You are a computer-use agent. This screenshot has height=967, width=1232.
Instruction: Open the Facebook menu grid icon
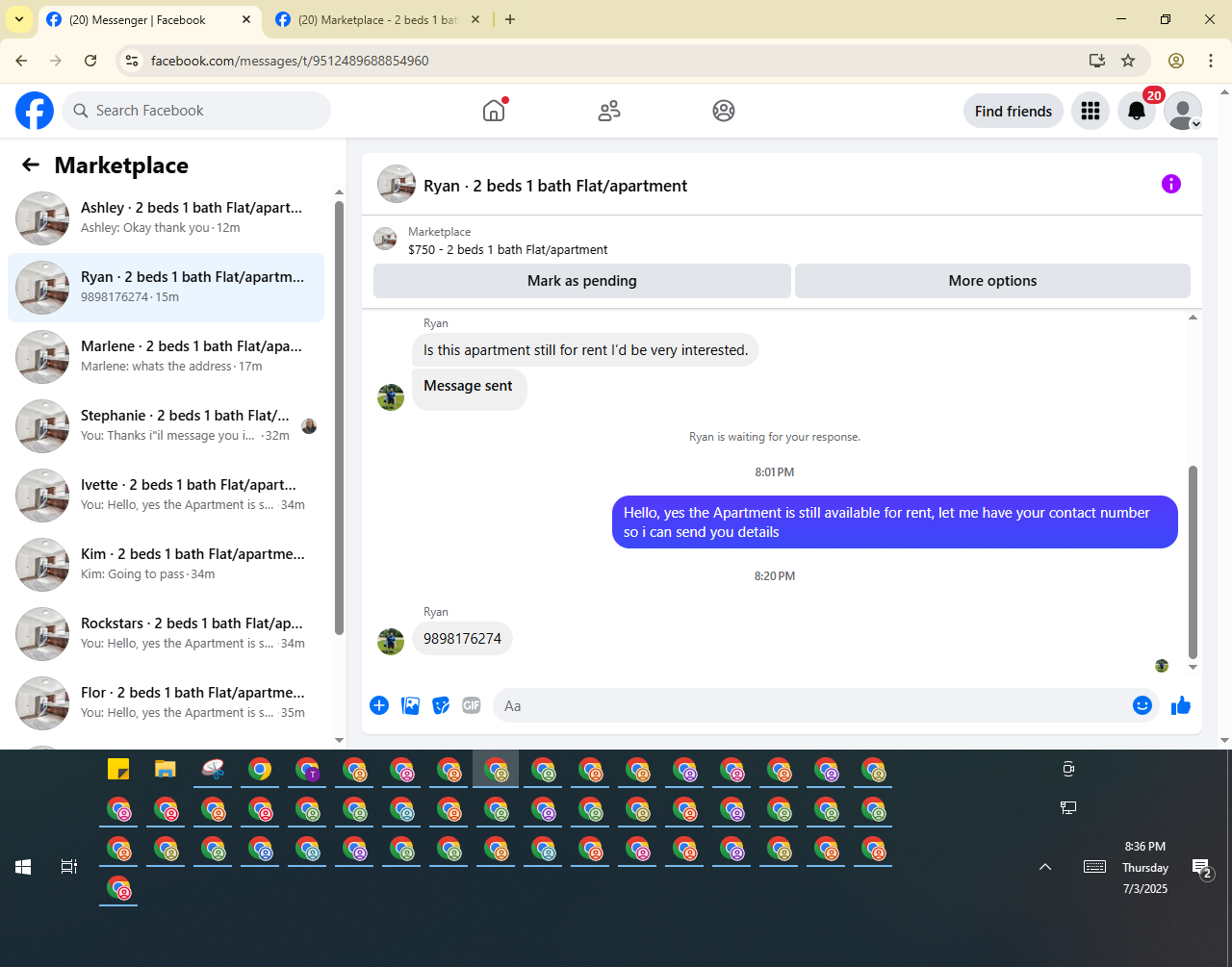1091,112
